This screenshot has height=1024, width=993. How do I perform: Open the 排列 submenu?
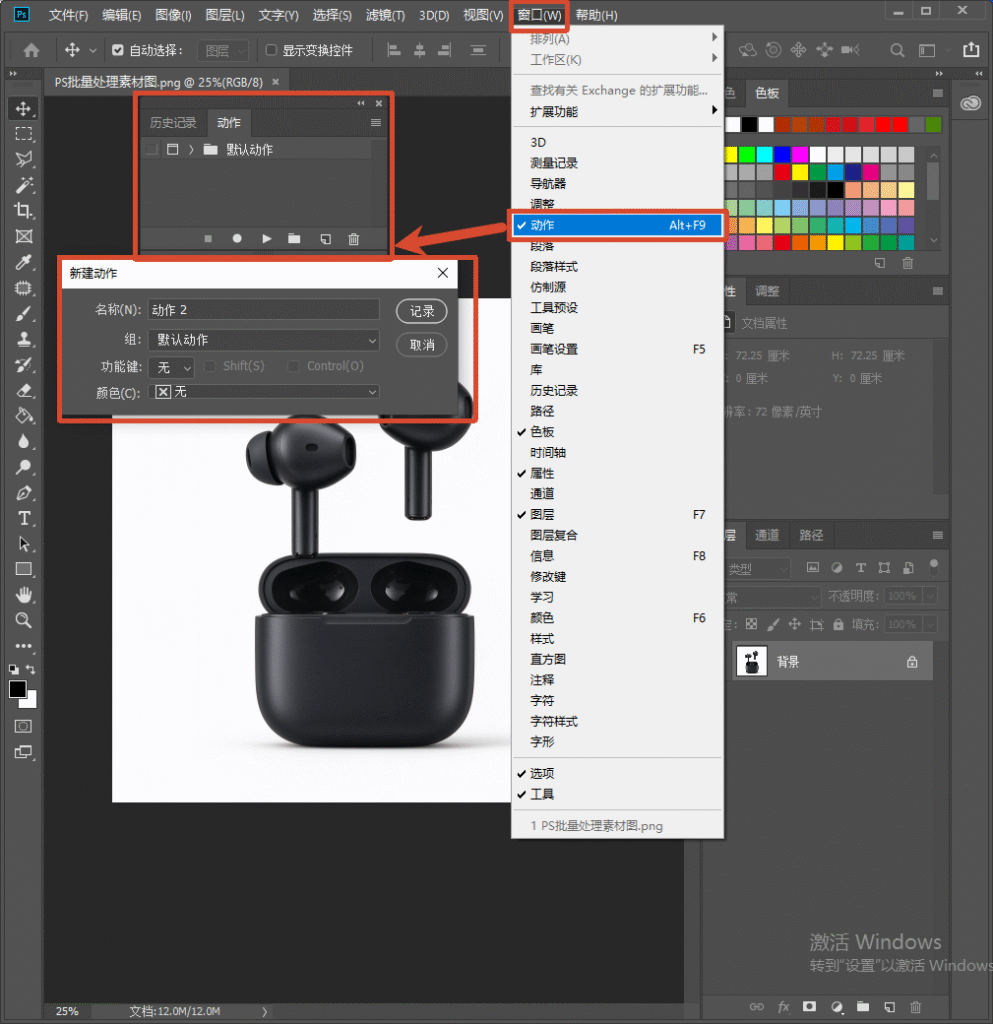coord(618,39)
